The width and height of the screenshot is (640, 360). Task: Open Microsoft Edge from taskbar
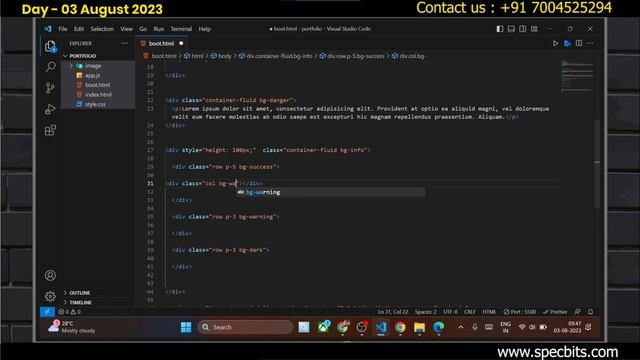[439, 327]
